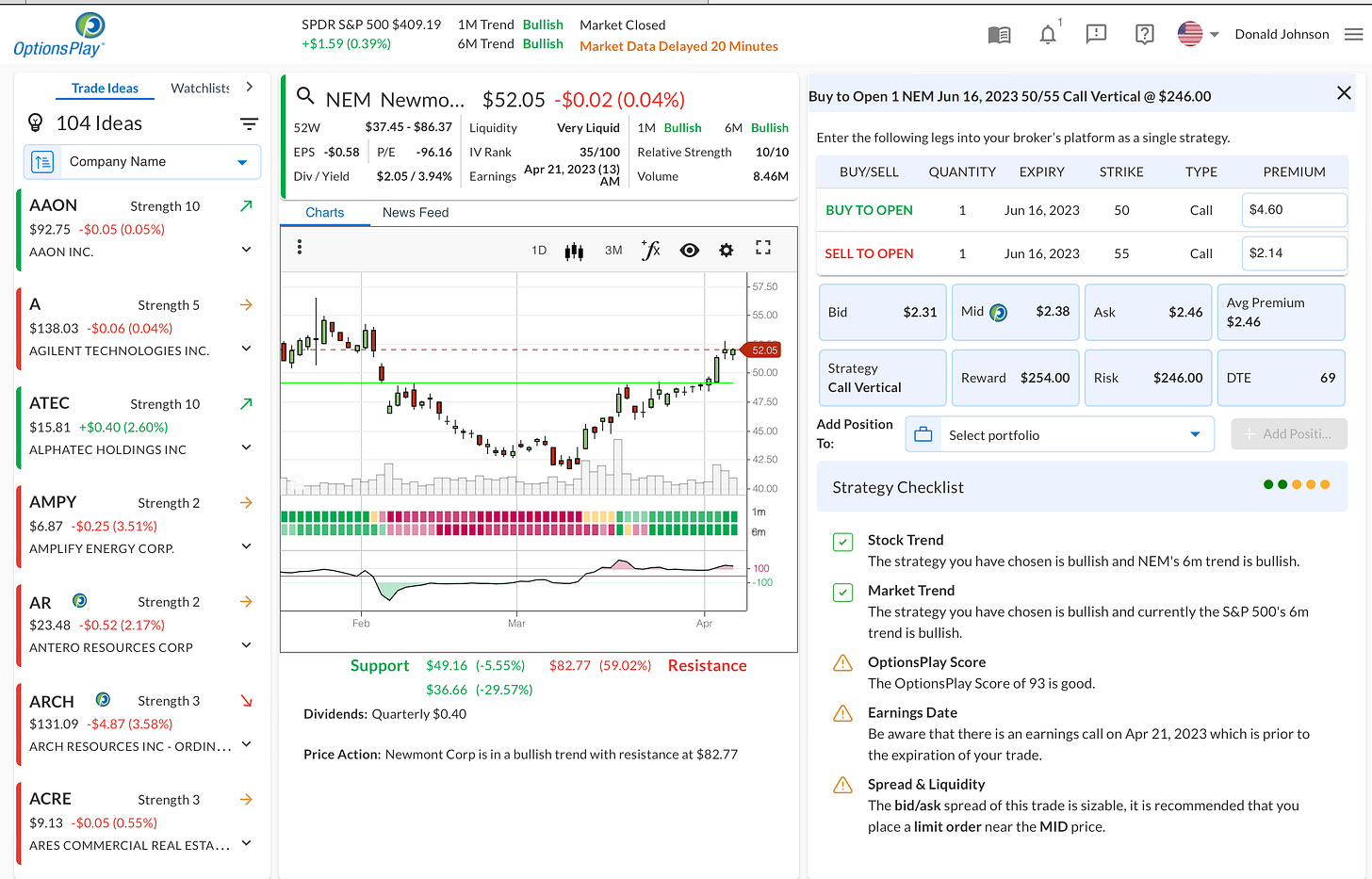
Task: Click the Mid price OptionsPlay icon
Action: tap(999, 313)
